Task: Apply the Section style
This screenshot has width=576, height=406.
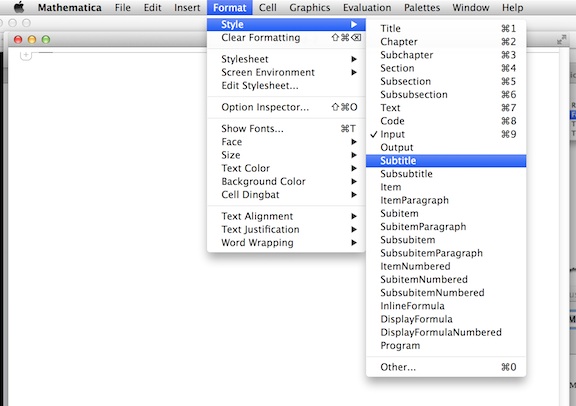Action: tap(446, 68)
